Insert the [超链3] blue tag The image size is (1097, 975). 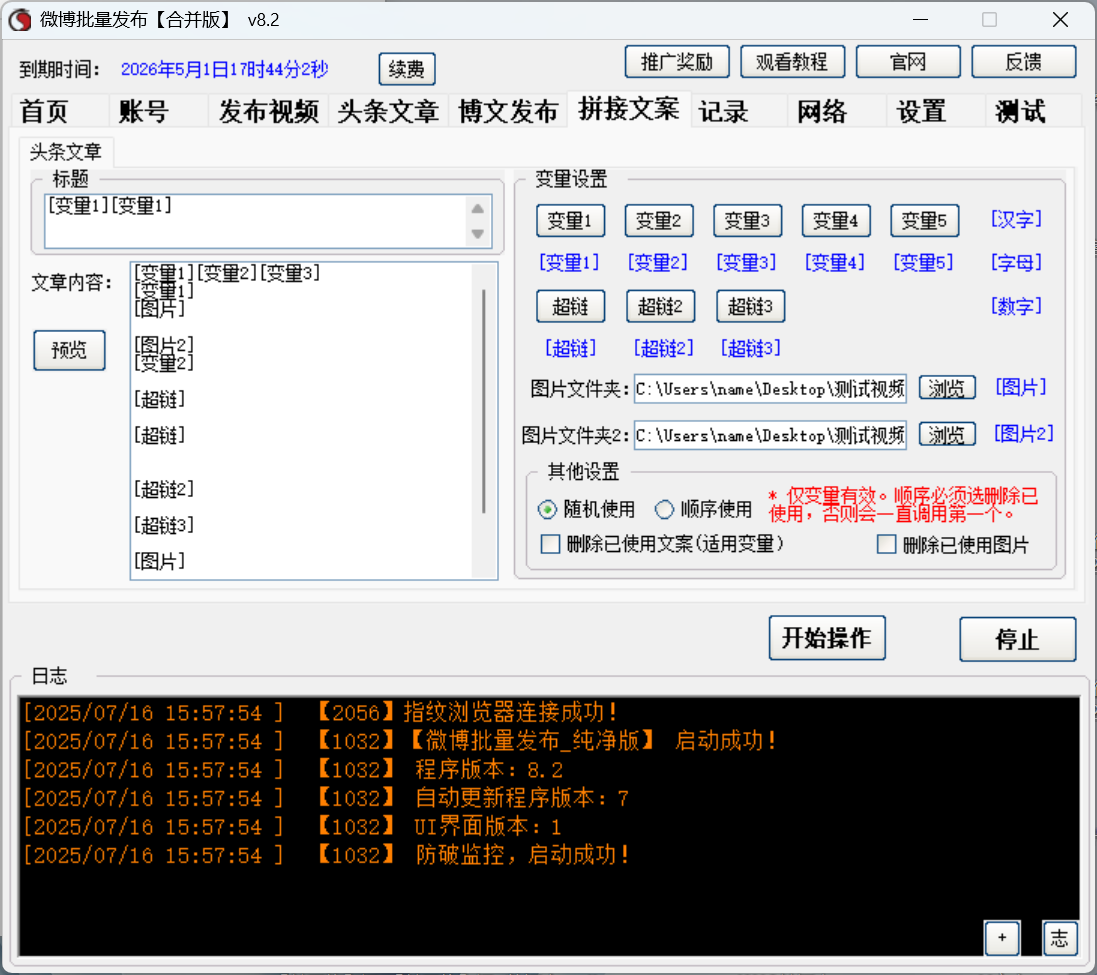[x=751, y=348]
